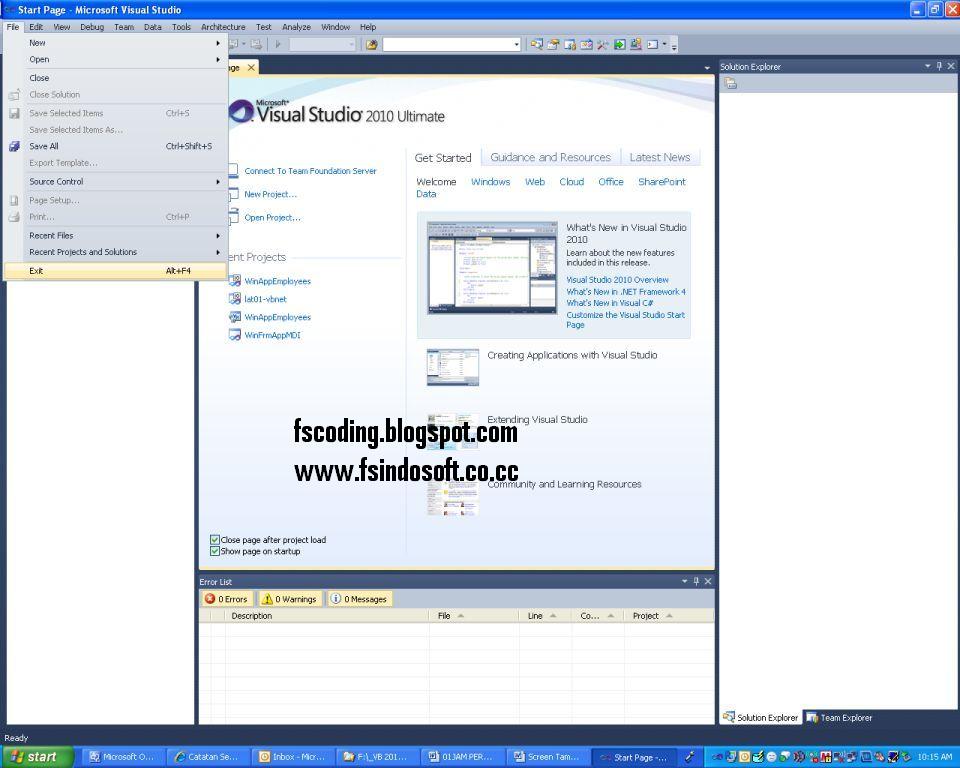
Task: Click the 0 Warnings button in Error List
Action: tap(289, 598)
